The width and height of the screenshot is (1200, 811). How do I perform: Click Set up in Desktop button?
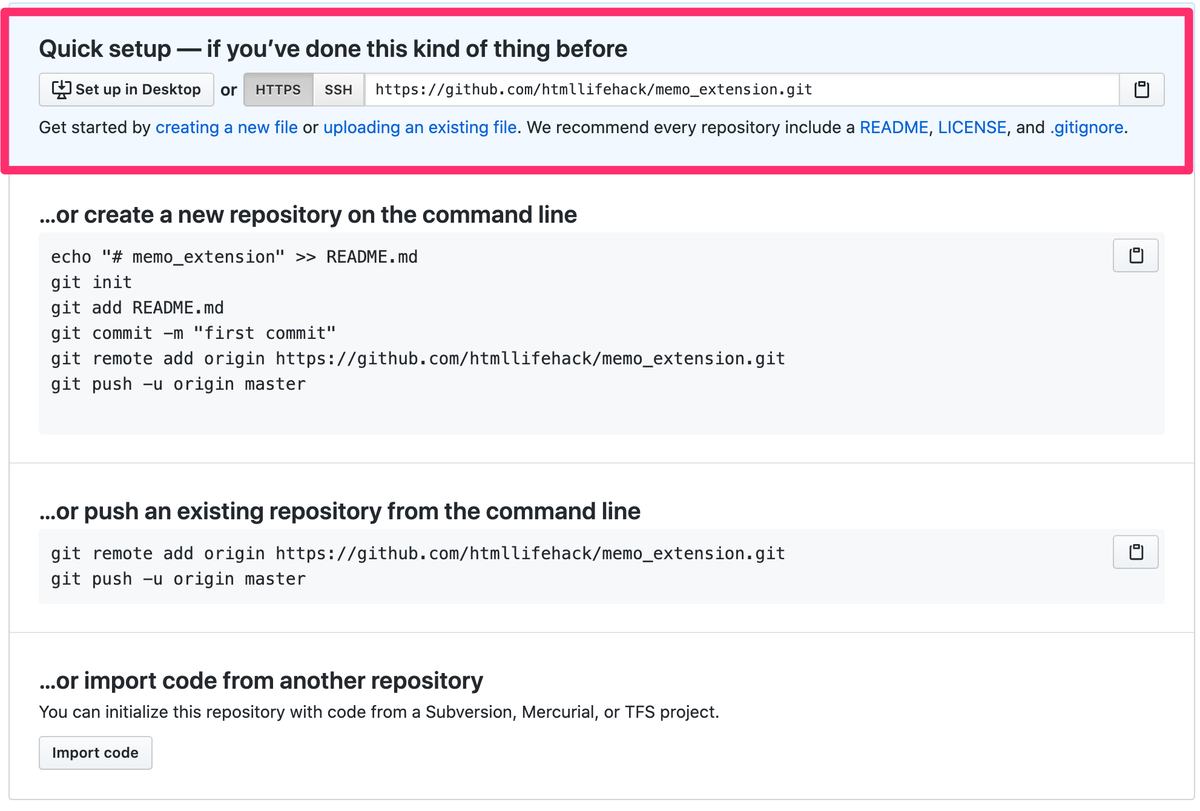pos(126,90)
